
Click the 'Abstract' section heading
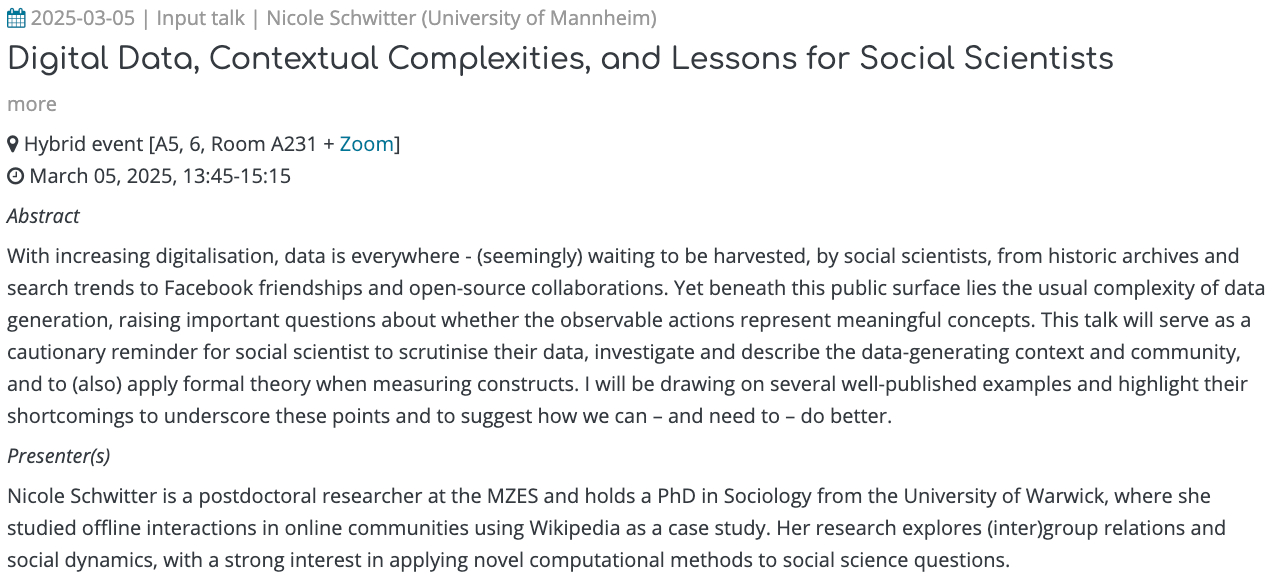coord(43,216)
